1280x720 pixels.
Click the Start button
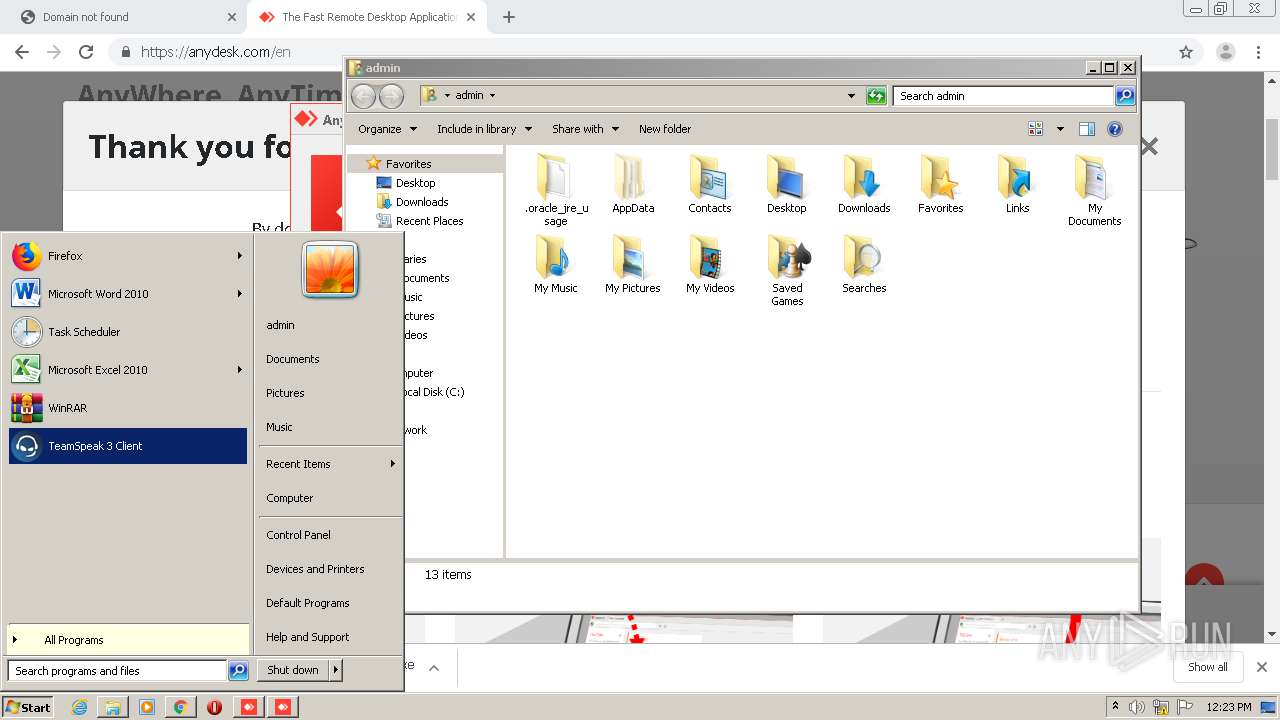click(28, 707)
